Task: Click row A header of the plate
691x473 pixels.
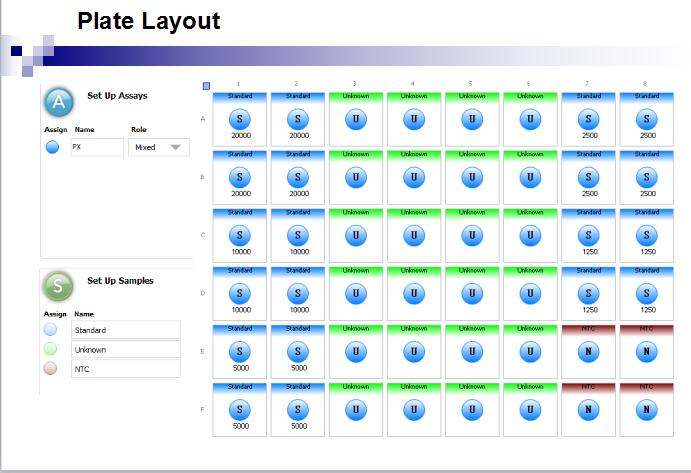Action: pos(204,119)
